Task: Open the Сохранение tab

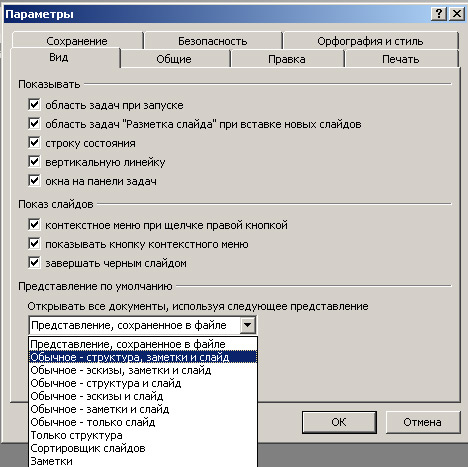Action: click(77, 41)
